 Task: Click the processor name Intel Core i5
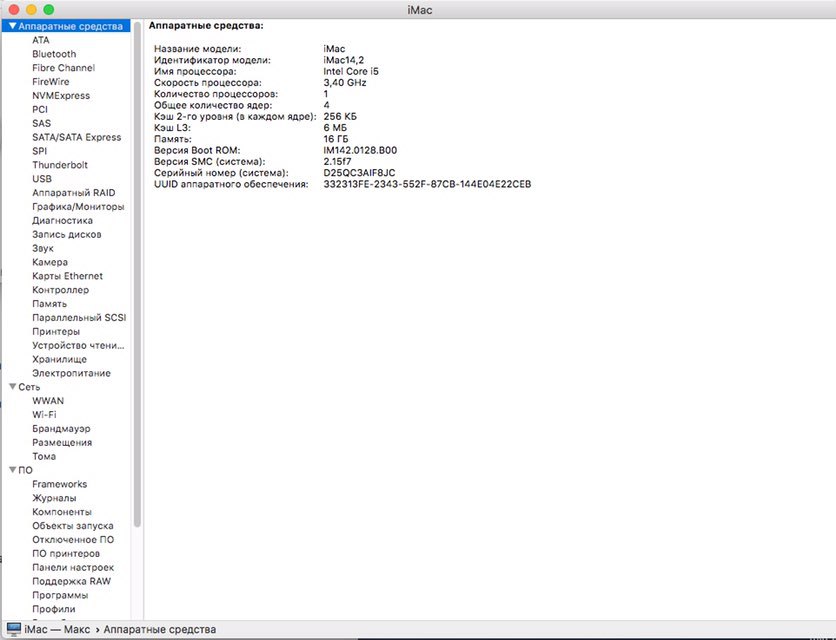(351, 71)
